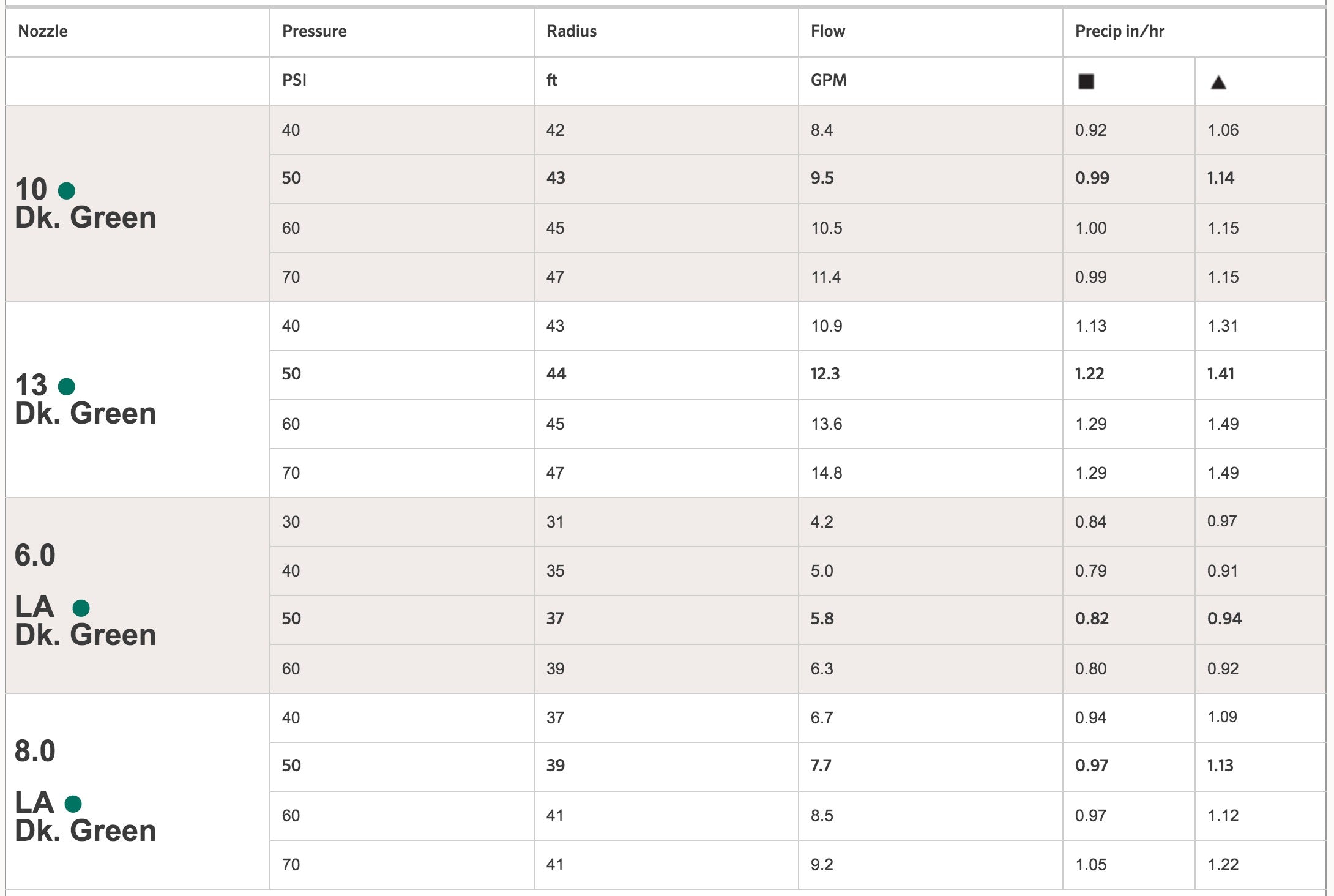1334x896 pixels.
Task: Select the 13 Dk. Green nozzle label
Action: [85, 400]
